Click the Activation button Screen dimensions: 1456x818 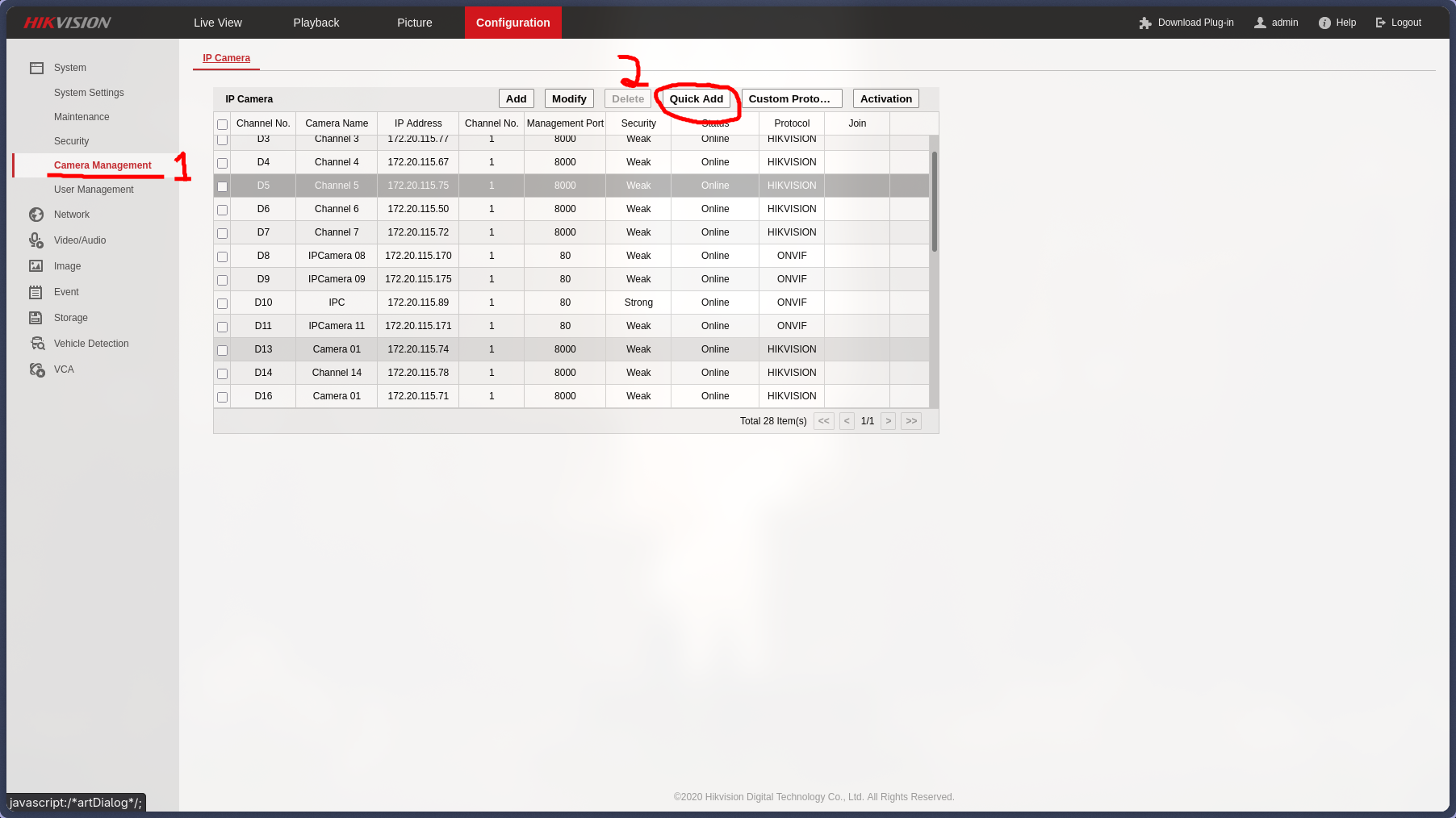click(885, 98)
